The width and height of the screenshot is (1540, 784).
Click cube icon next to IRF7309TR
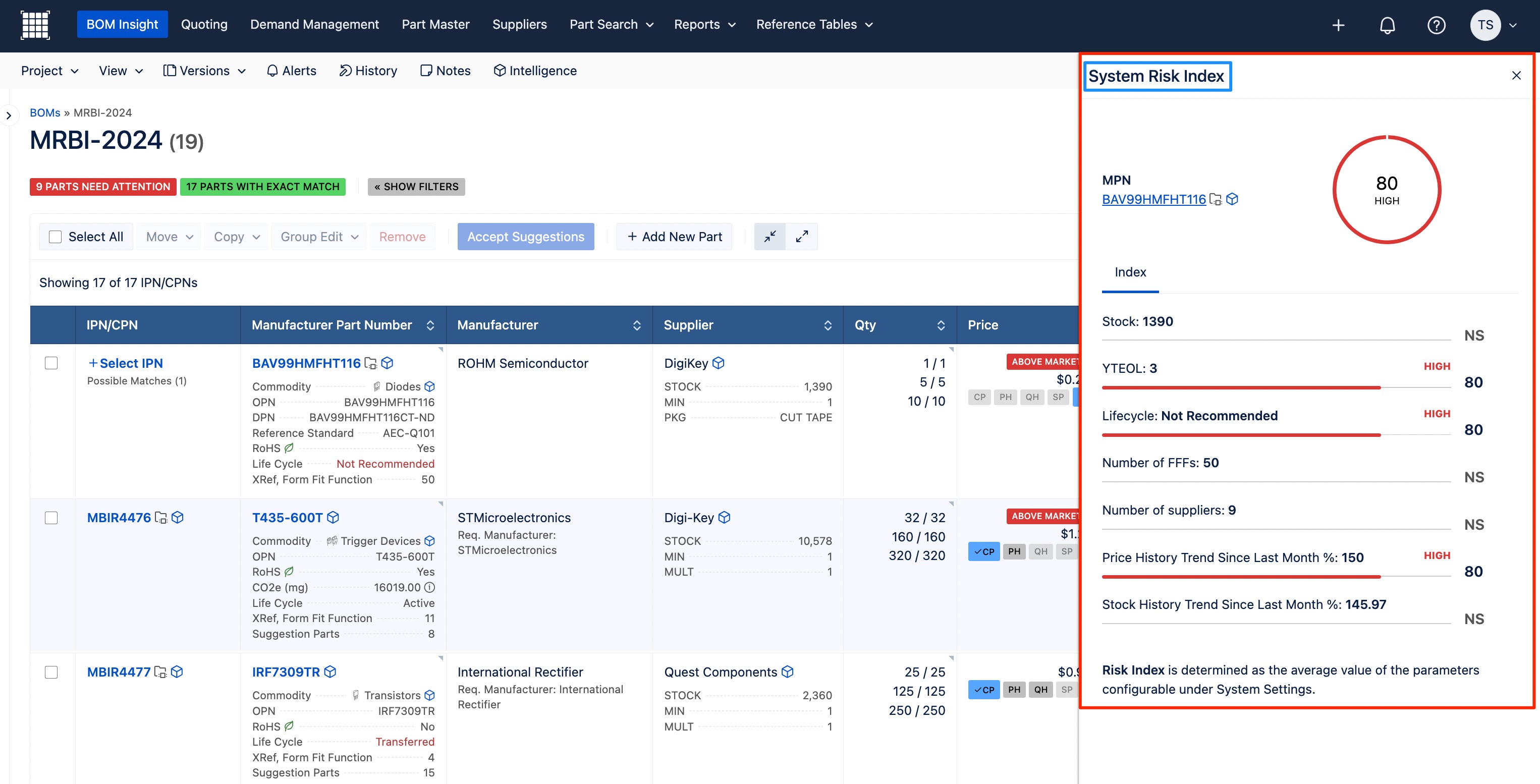click(330, 671)
